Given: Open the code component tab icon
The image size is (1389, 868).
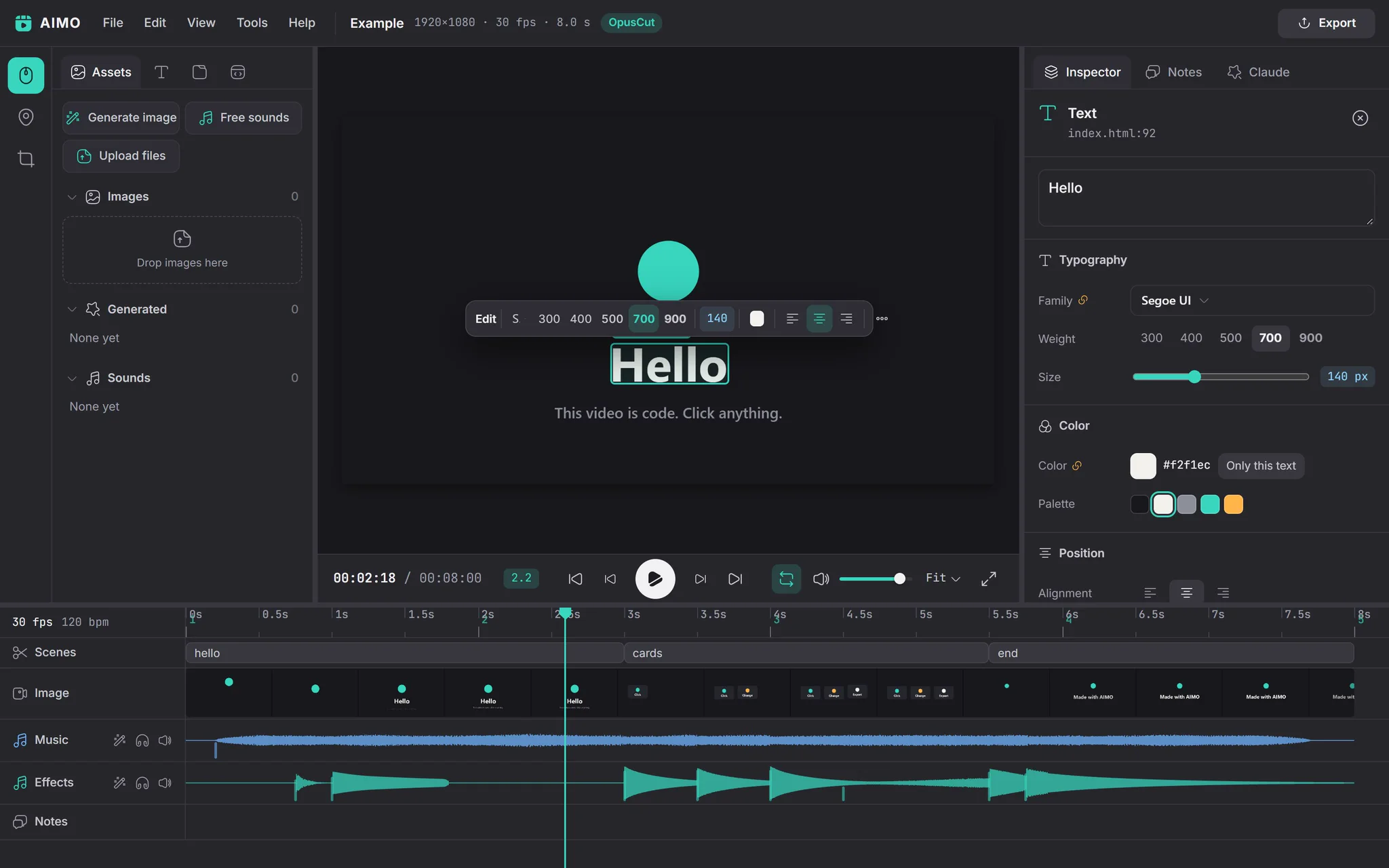Looking at the screenshot, I should (x=237, y=72).
